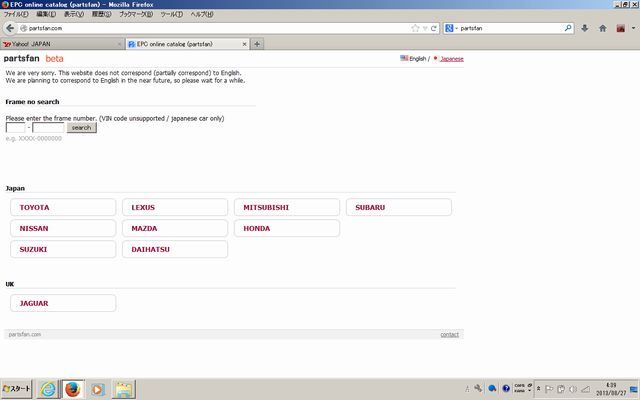640x400 pixels.
Task: Click the Firefox taskbar icon
Action: pos(73,389)
